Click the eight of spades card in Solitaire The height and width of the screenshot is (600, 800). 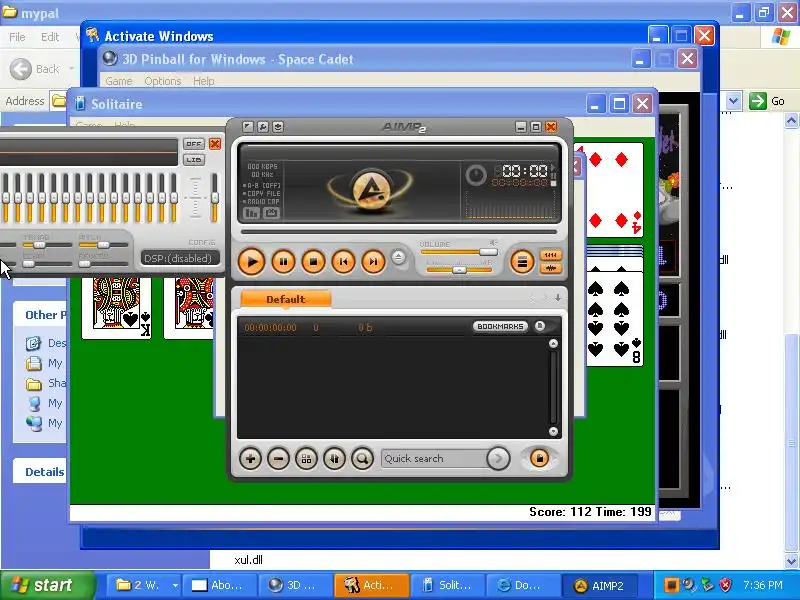[x=615, y=318]
